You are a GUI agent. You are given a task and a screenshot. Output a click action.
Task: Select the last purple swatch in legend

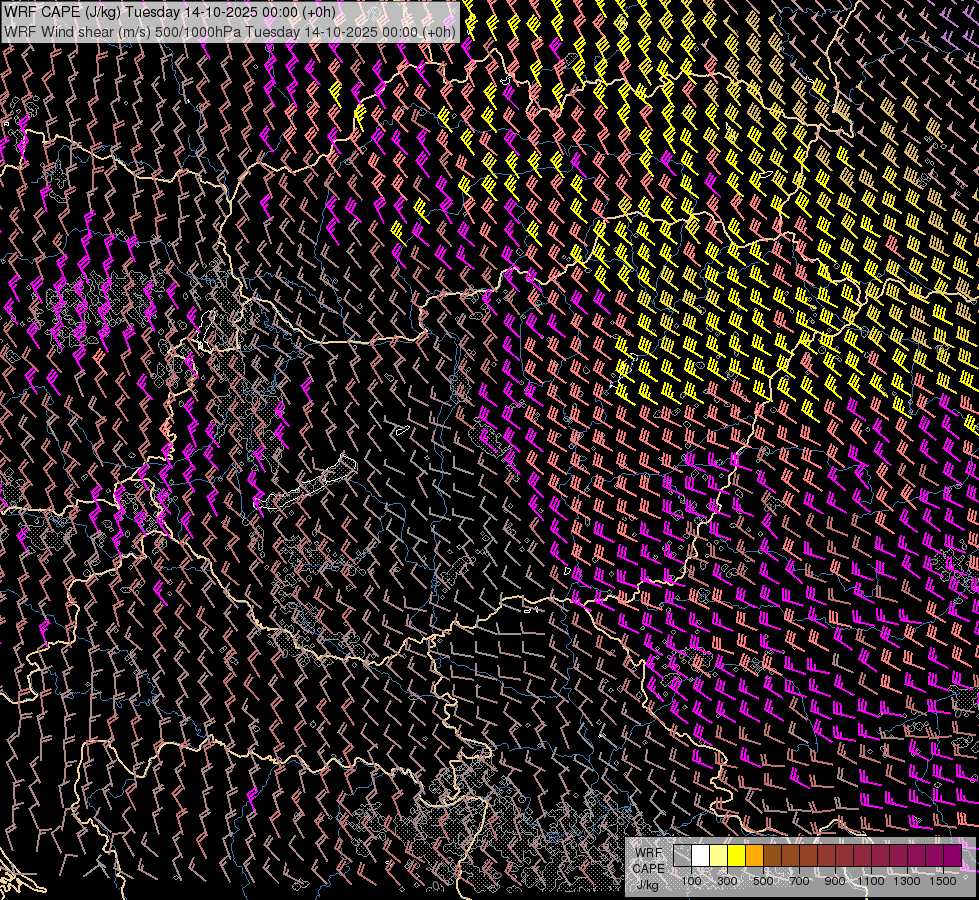coord(952,856)
